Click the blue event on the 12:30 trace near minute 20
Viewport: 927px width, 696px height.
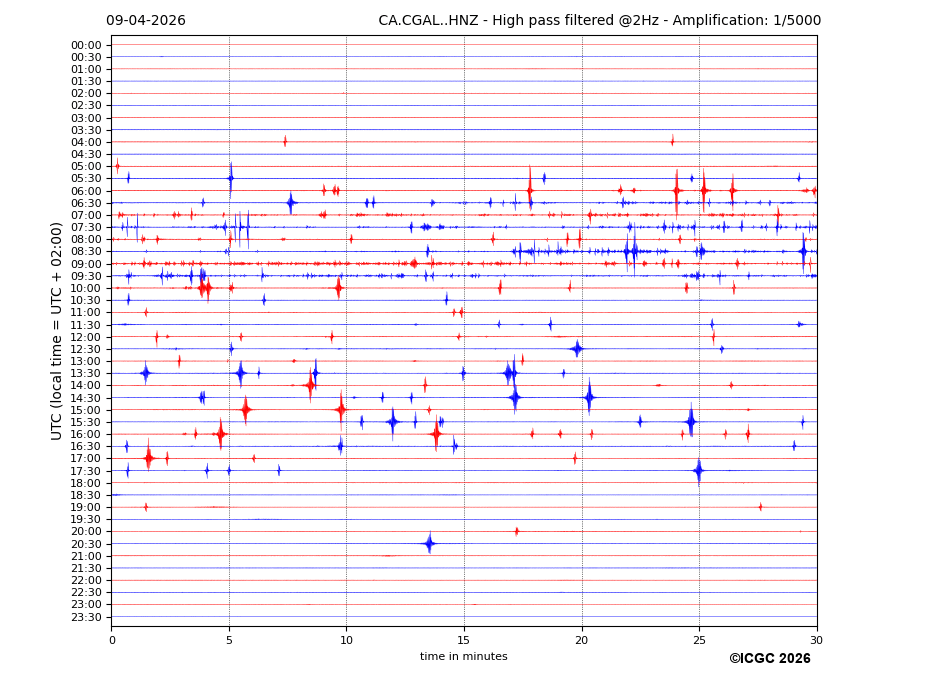pyautogui.click(x=577, y=349)
